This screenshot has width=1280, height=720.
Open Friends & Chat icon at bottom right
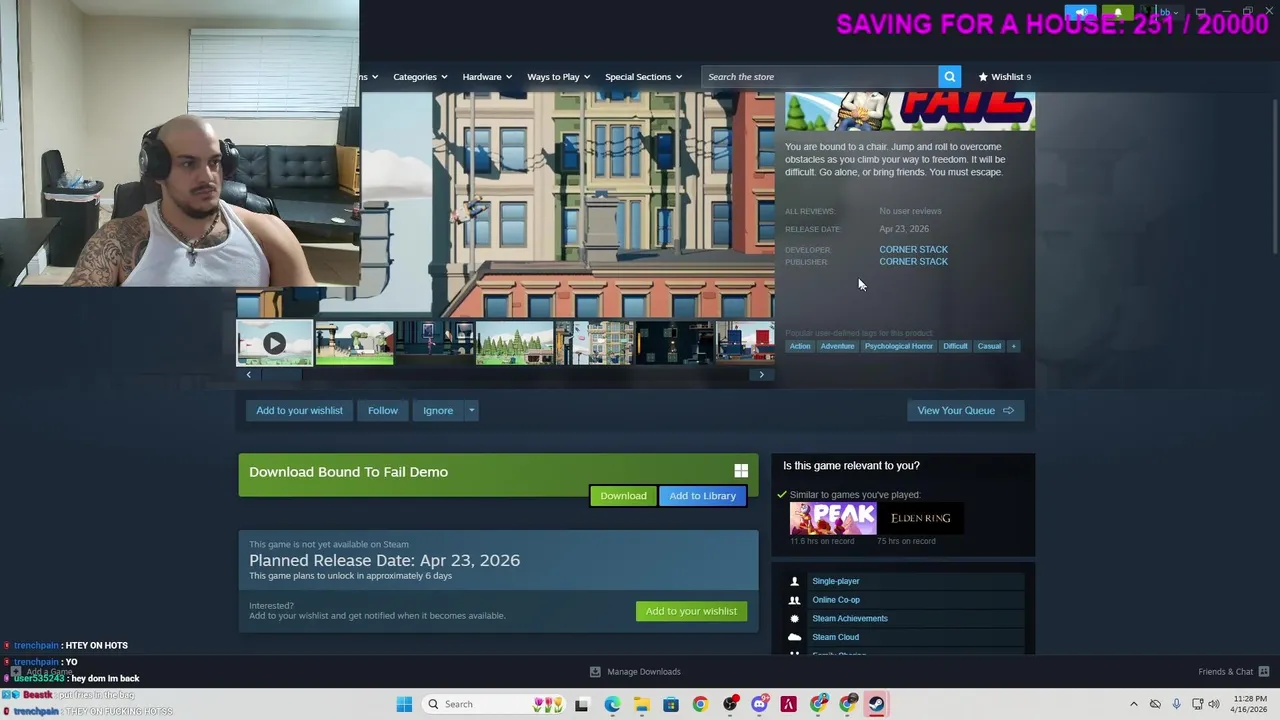click(1264, 672)
